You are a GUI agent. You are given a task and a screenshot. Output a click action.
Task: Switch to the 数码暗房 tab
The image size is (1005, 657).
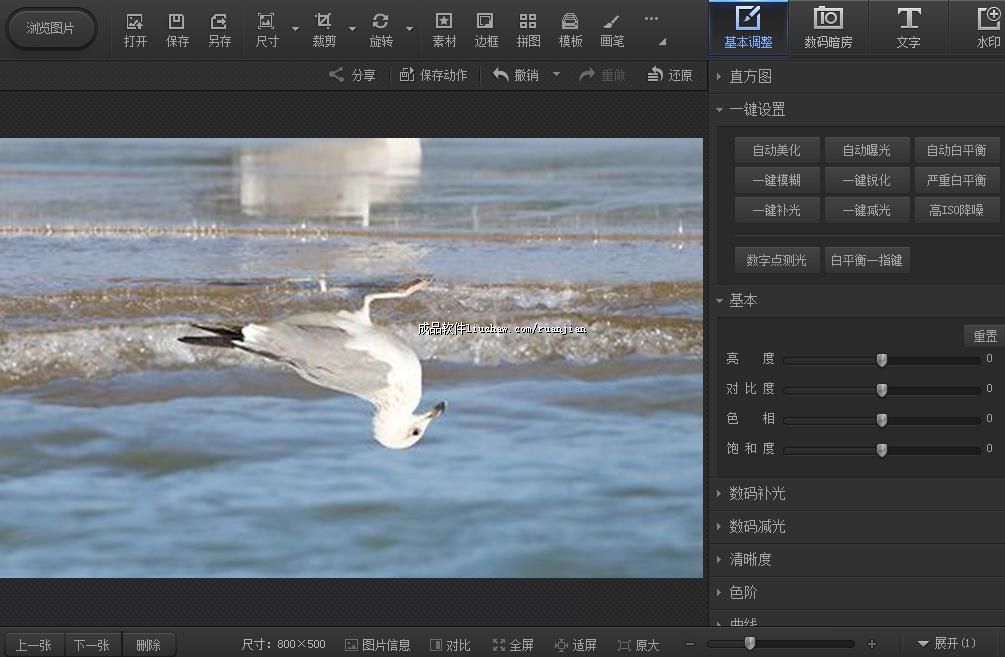827,27
